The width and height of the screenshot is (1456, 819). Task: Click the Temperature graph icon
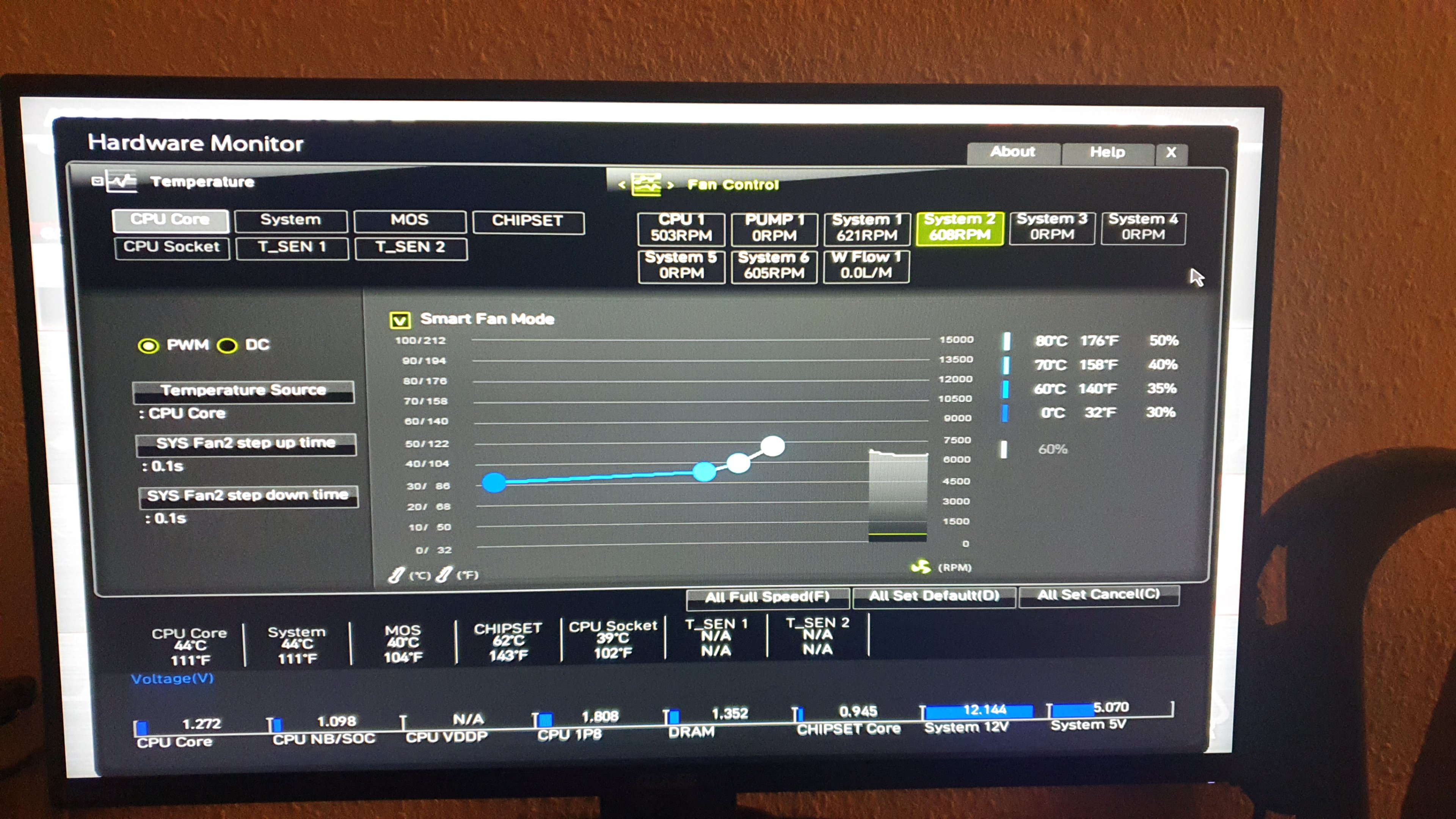pos(122,182)
